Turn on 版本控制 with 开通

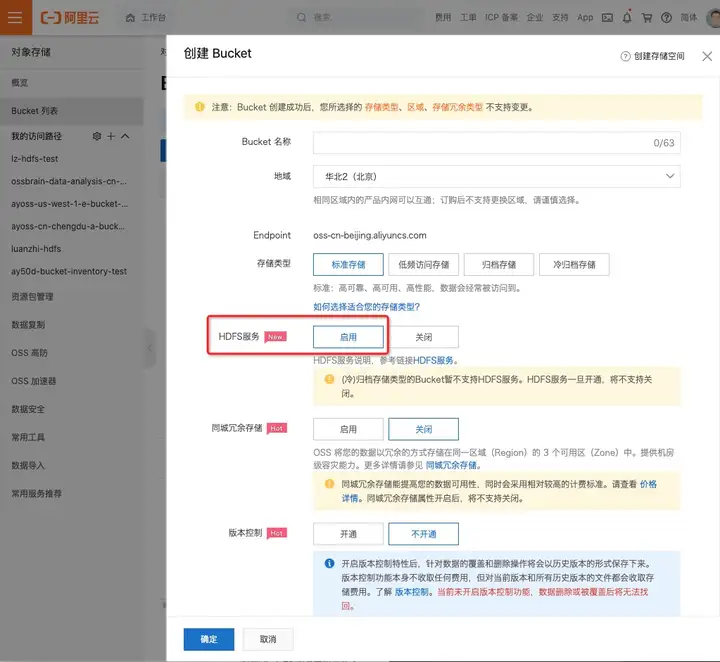click(x=348, y=534)
